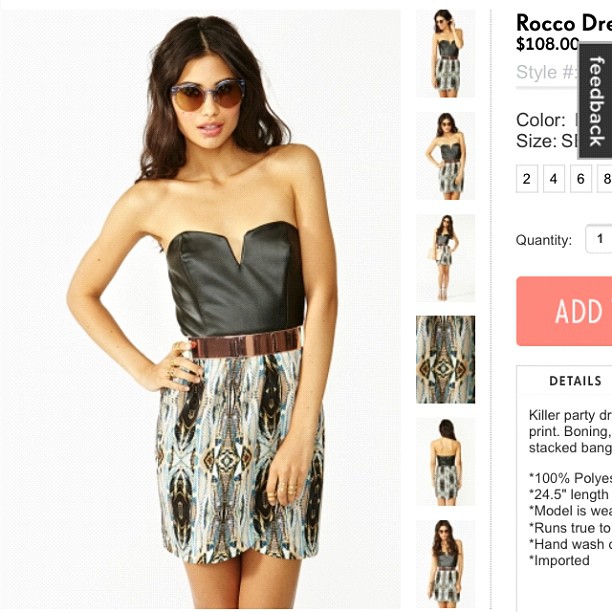This screenshot has height=612, width=612.
Task: View first thumbnail with model touching sunglasses
Action: [x=445, y=53]
